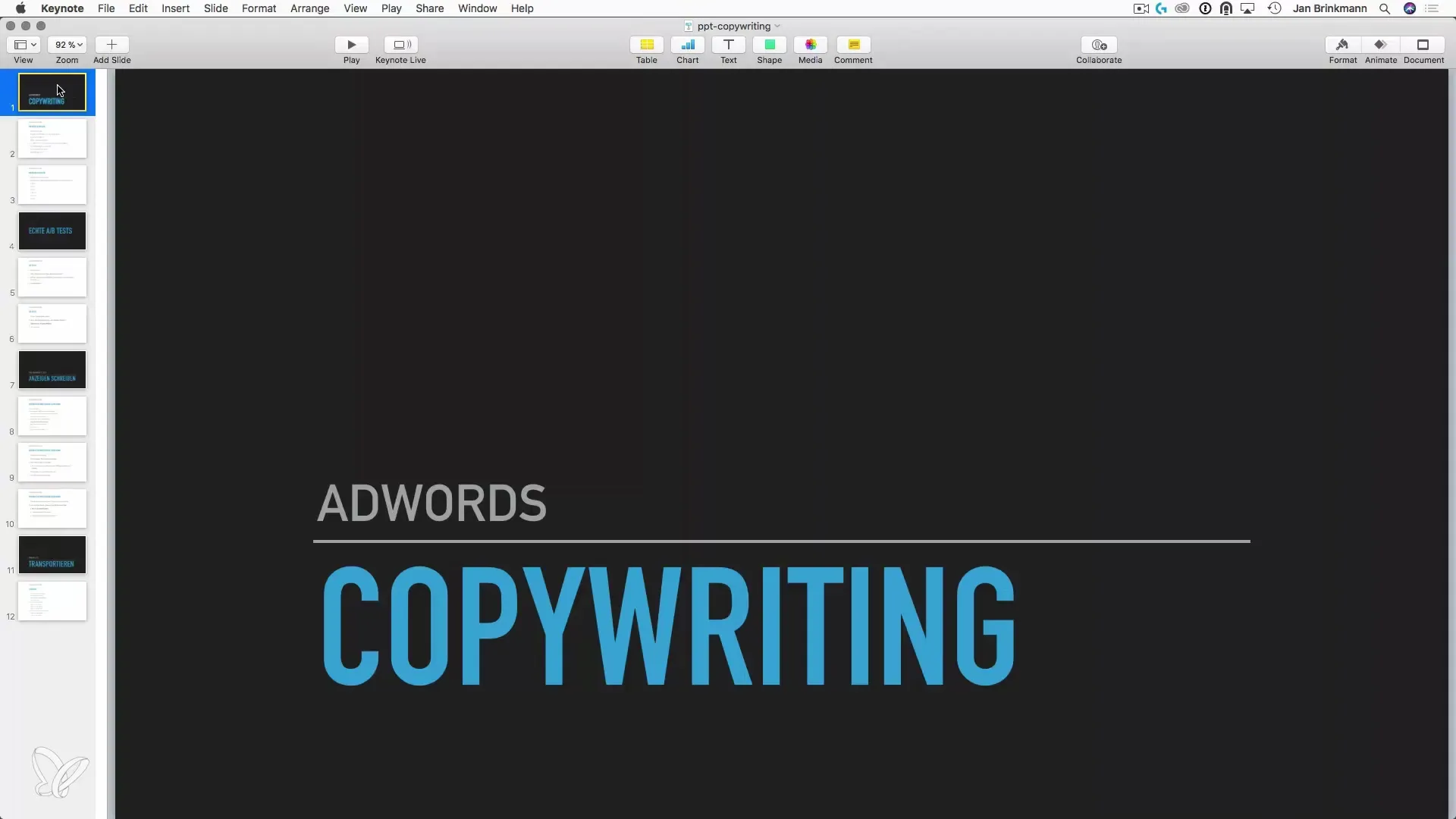Select slide 11 TRANSPORTIEREN thumbnail
The image size is (1456, 819).
tap(52, 554)
